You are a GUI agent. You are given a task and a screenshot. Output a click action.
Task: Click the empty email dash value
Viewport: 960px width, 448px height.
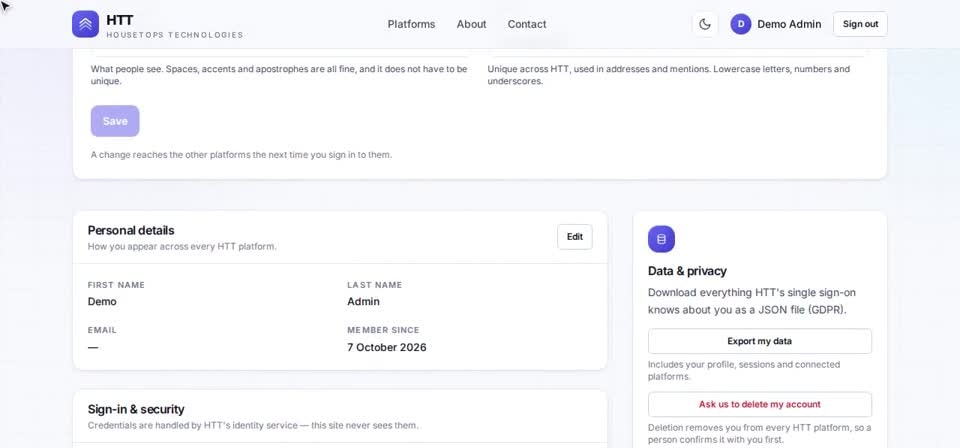(93, 347)
